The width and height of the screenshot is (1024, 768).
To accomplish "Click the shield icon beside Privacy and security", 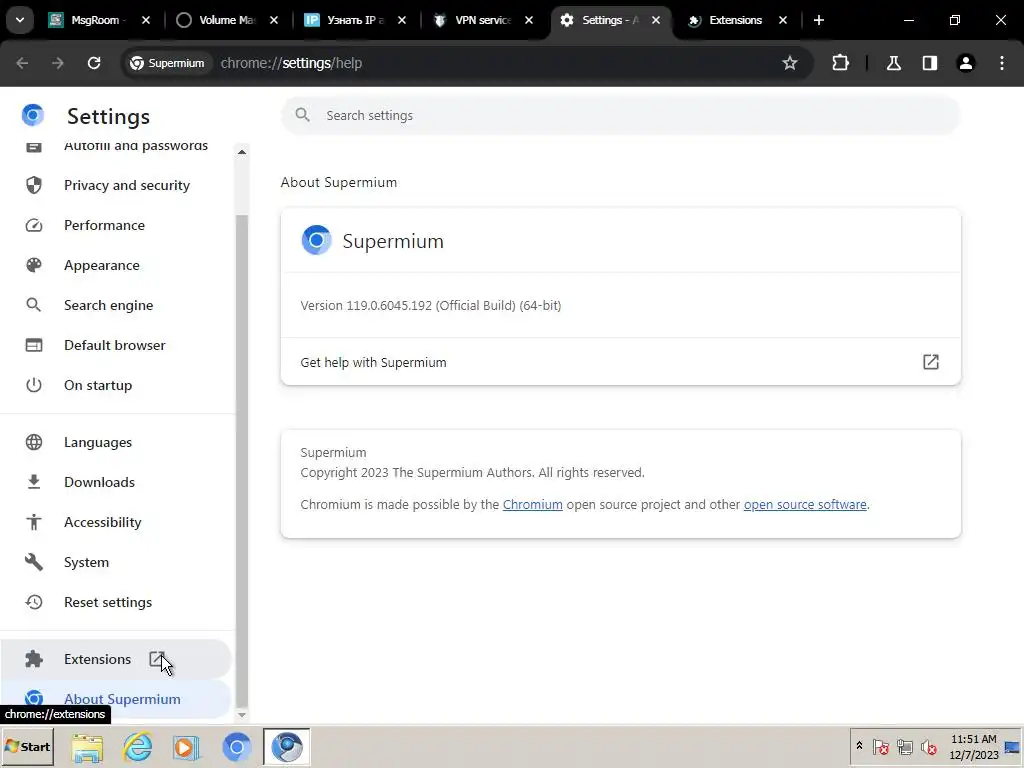I will [34, 185].
